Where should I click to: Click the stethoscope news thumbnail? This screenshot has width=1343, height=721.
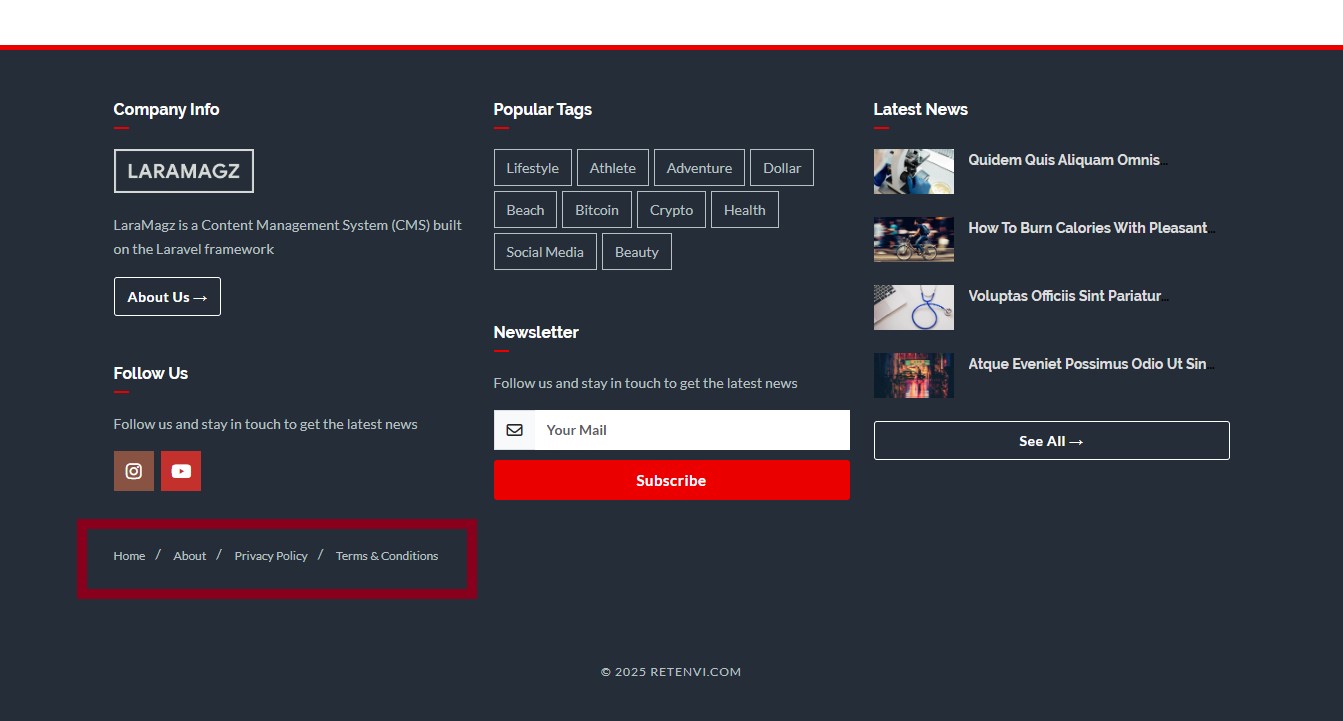pyautogui.click(x=913, y=307)
